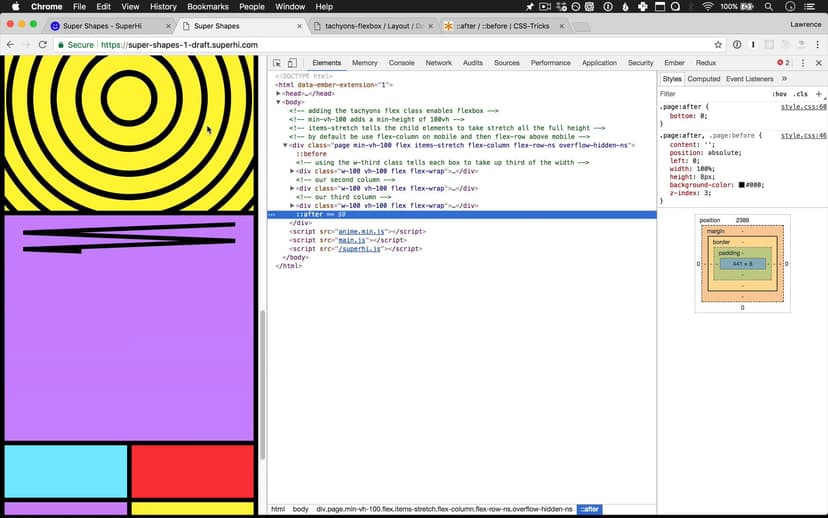Viewport: 828px width, 518px height.
Task: Toggle the device toolbar icon
Action: coord(292,63)
